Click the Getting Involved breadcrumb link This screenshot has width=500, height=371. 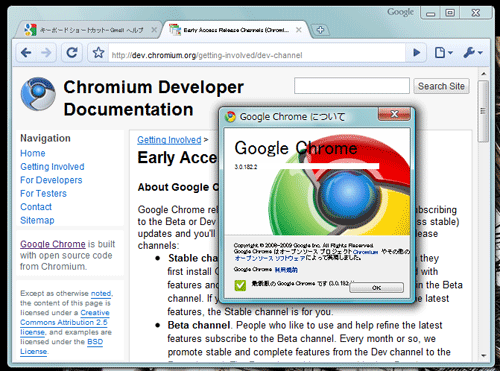(x=169, y=140)
